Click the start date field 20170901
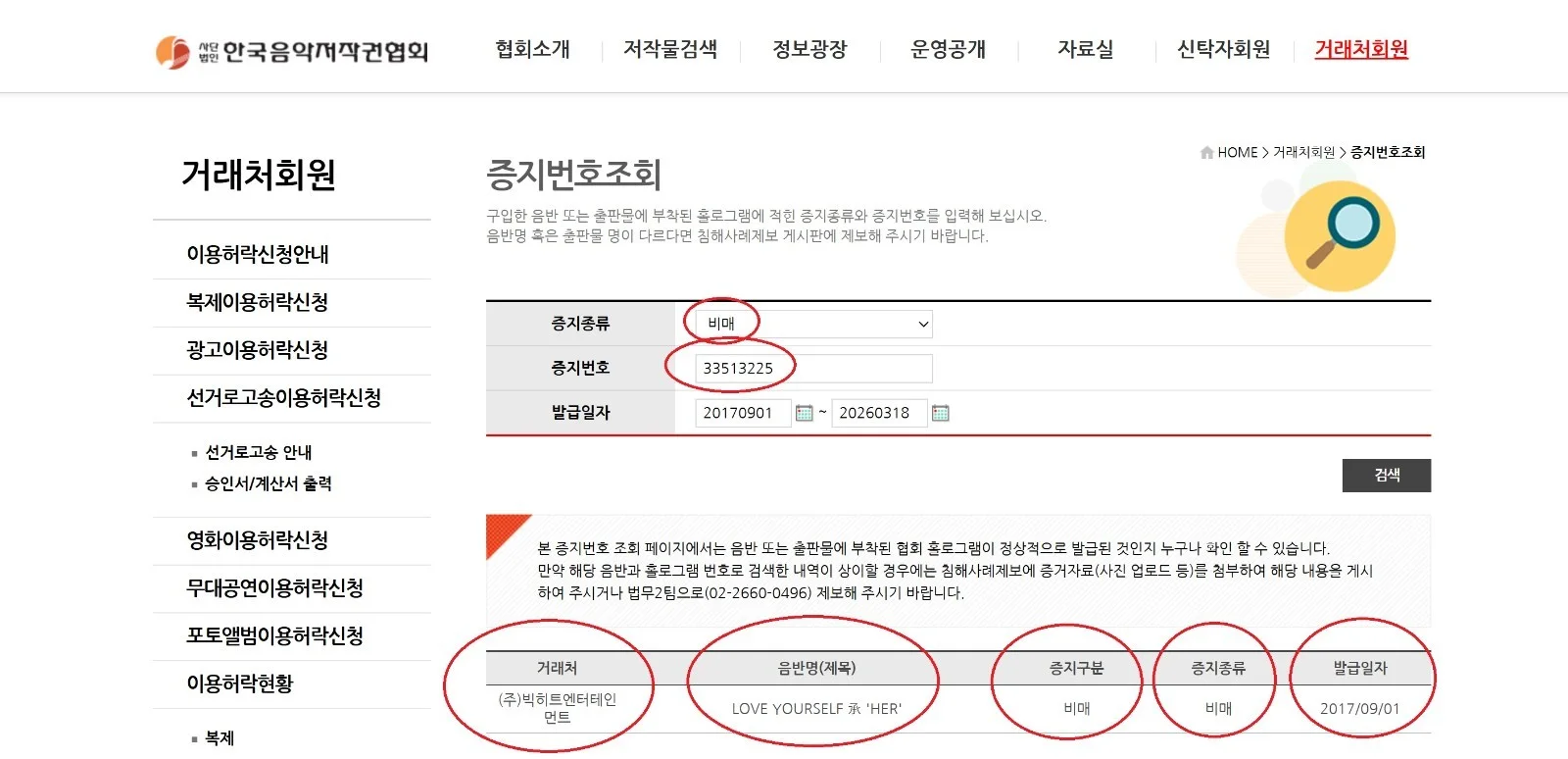This screenshot has height=759, width=1568. coord(743,413)
